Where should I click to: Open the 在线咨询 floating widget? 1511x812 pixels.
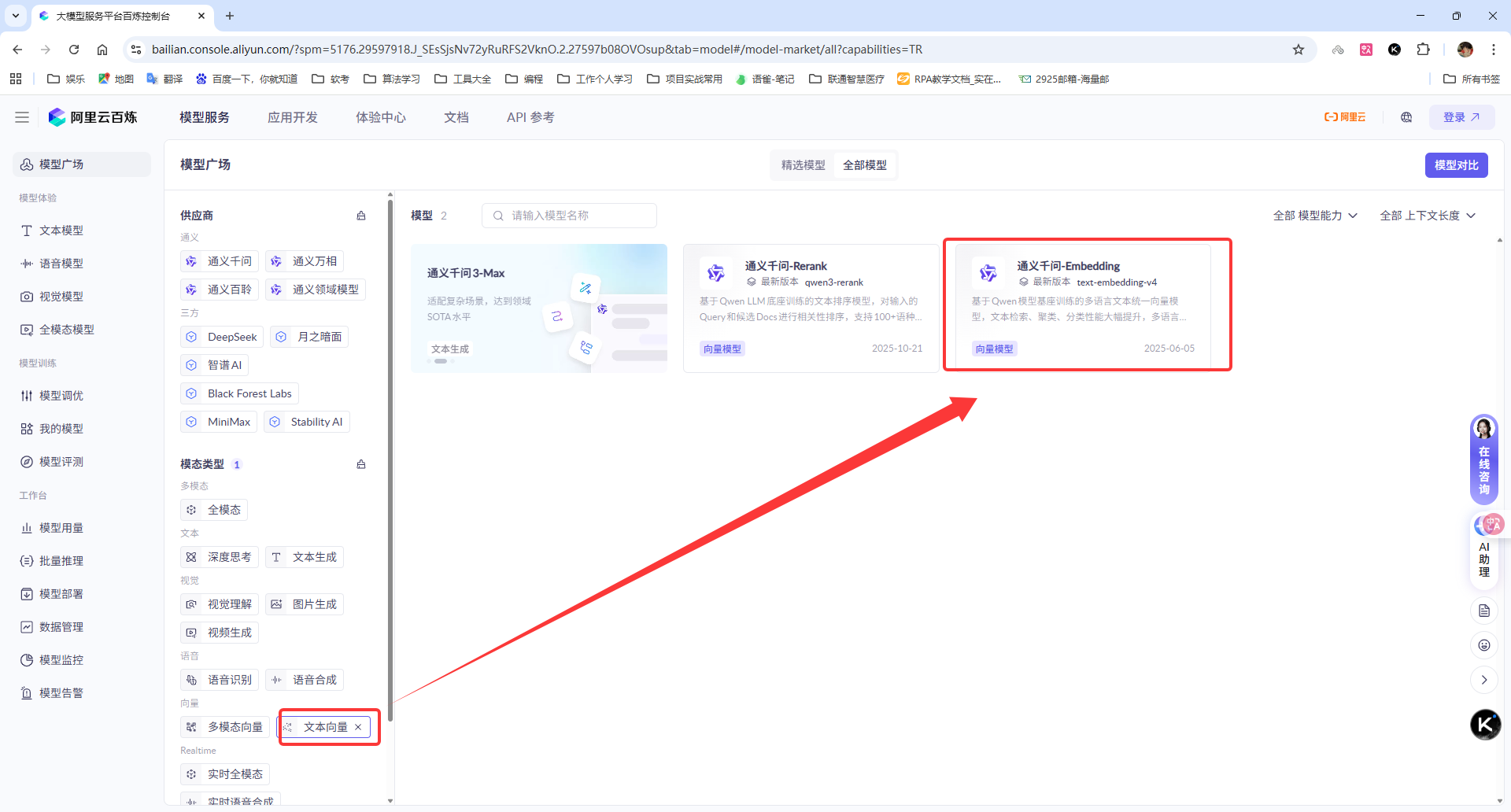click(1484, 460)
